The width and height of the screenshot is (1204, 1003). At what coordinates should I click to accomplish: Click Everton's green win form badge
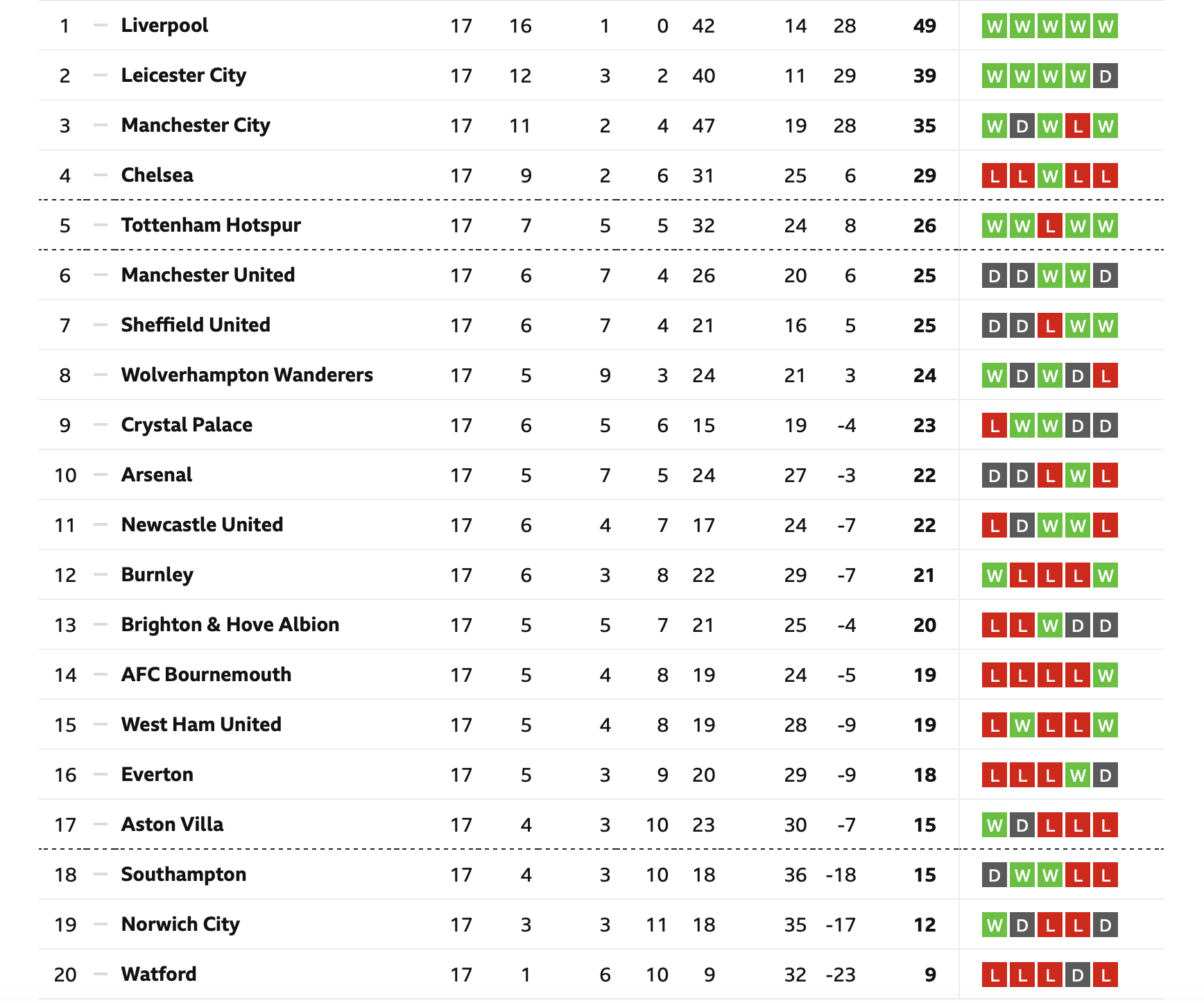click(1078, 775)
